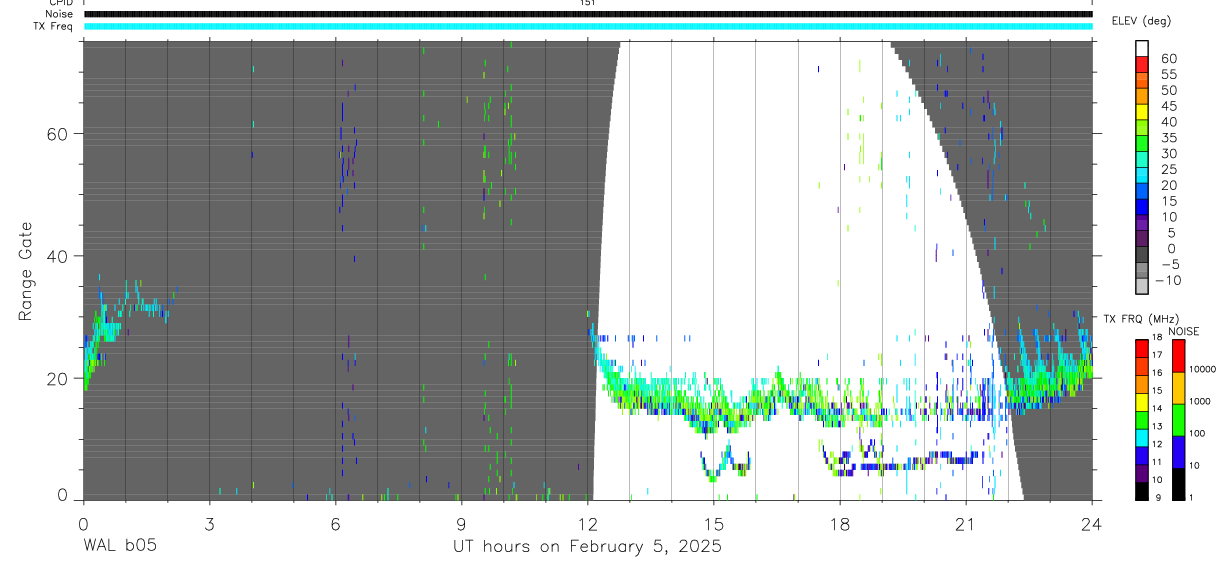Click the x-axis tick label '9'

(x=461, y=523)
